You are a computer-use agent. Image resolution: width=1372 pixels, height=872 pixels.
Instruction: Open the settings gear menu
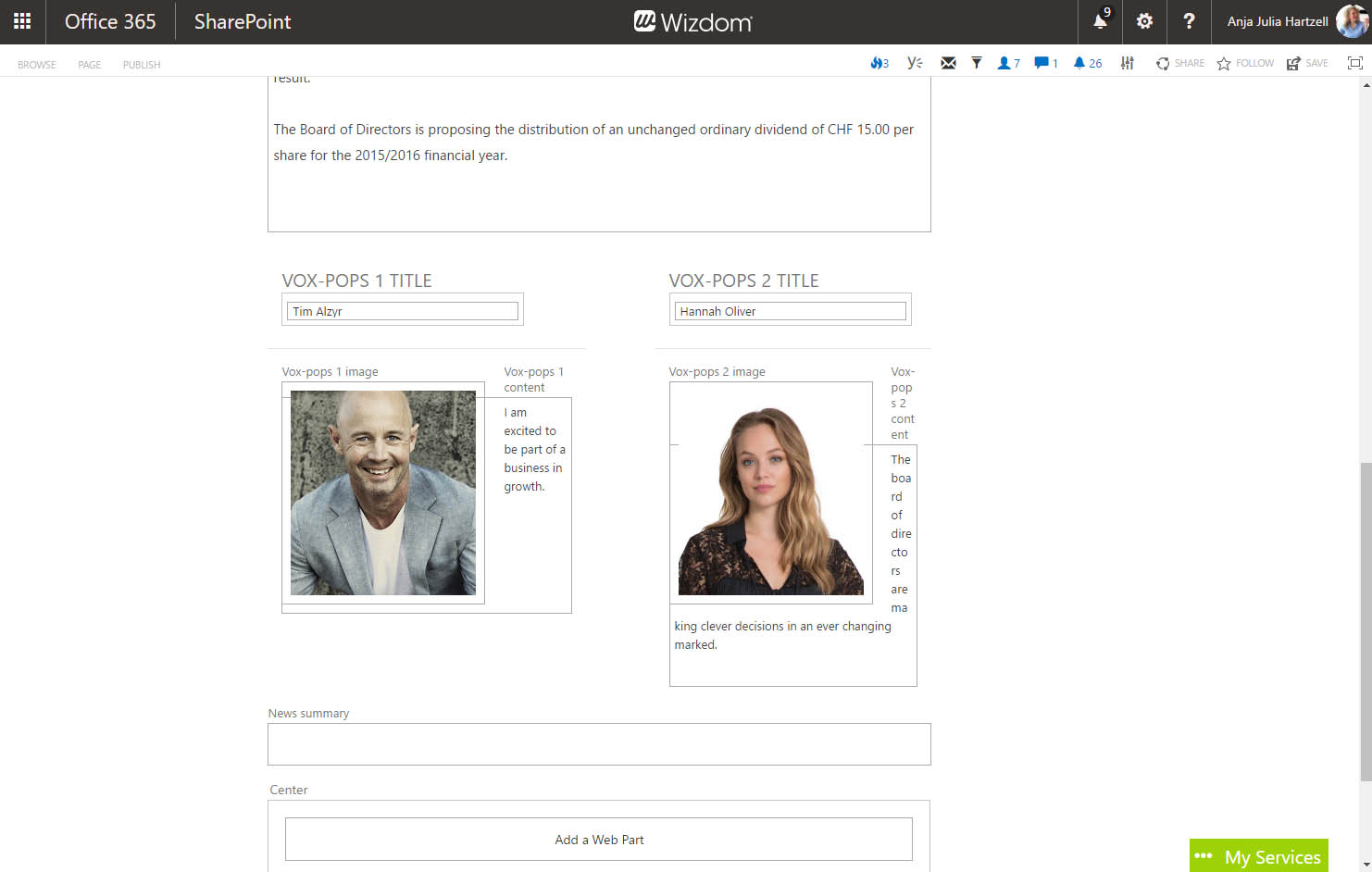click(1144, 21)
